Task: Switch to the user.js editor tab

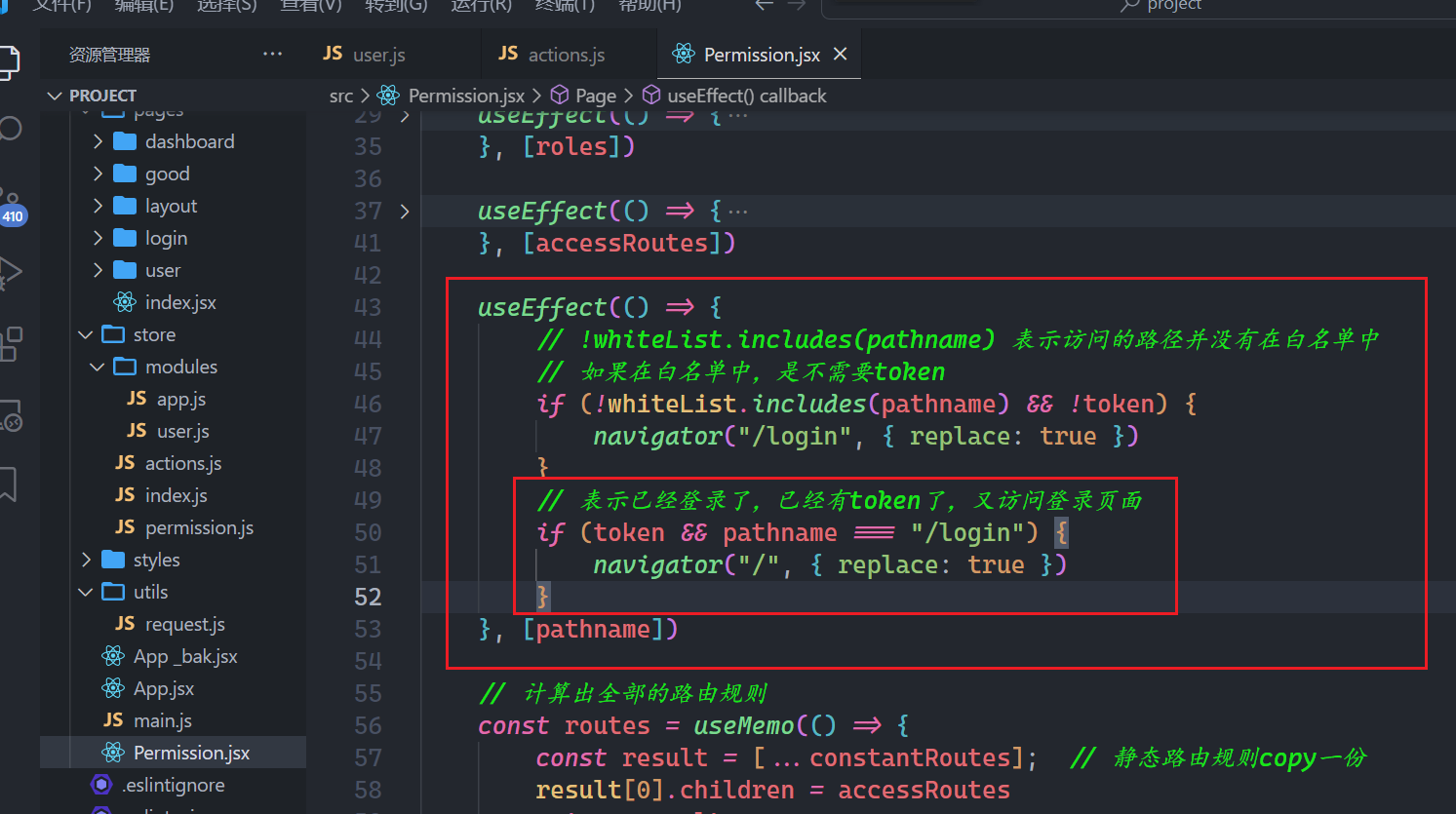Action: [378, 55]
